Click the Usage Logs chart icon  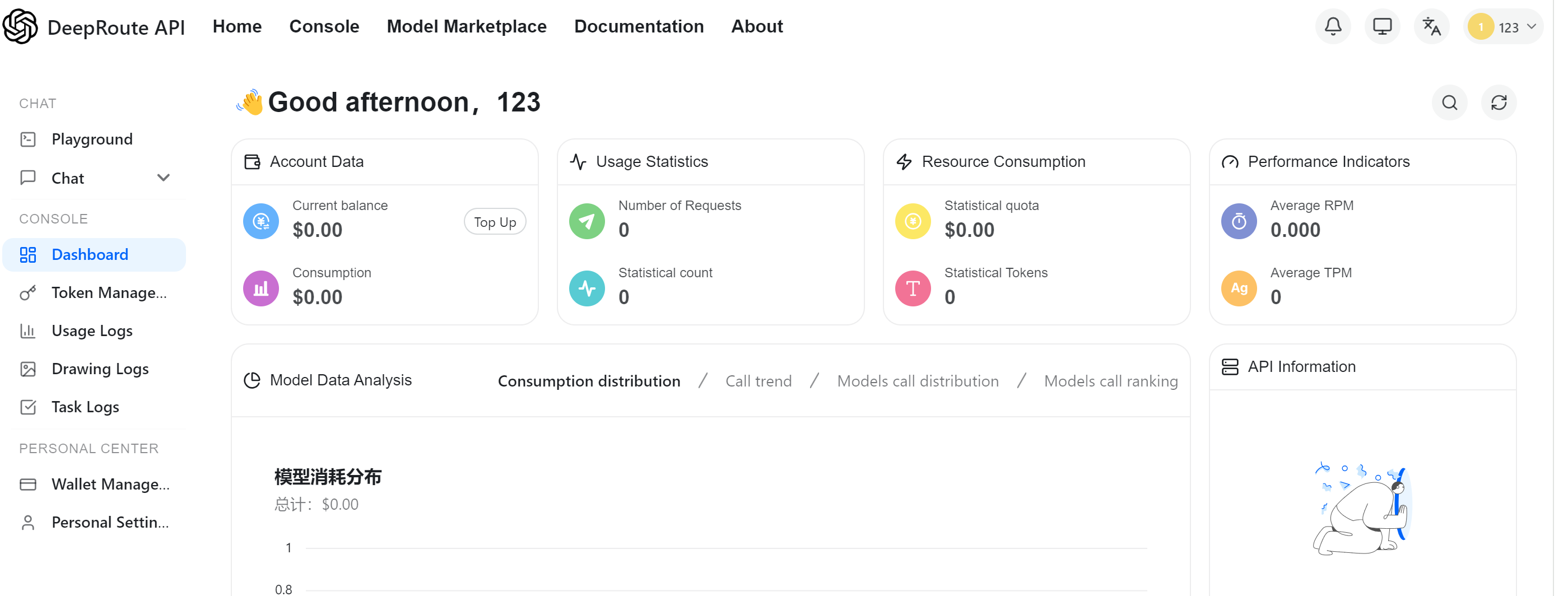click(28, 330)
